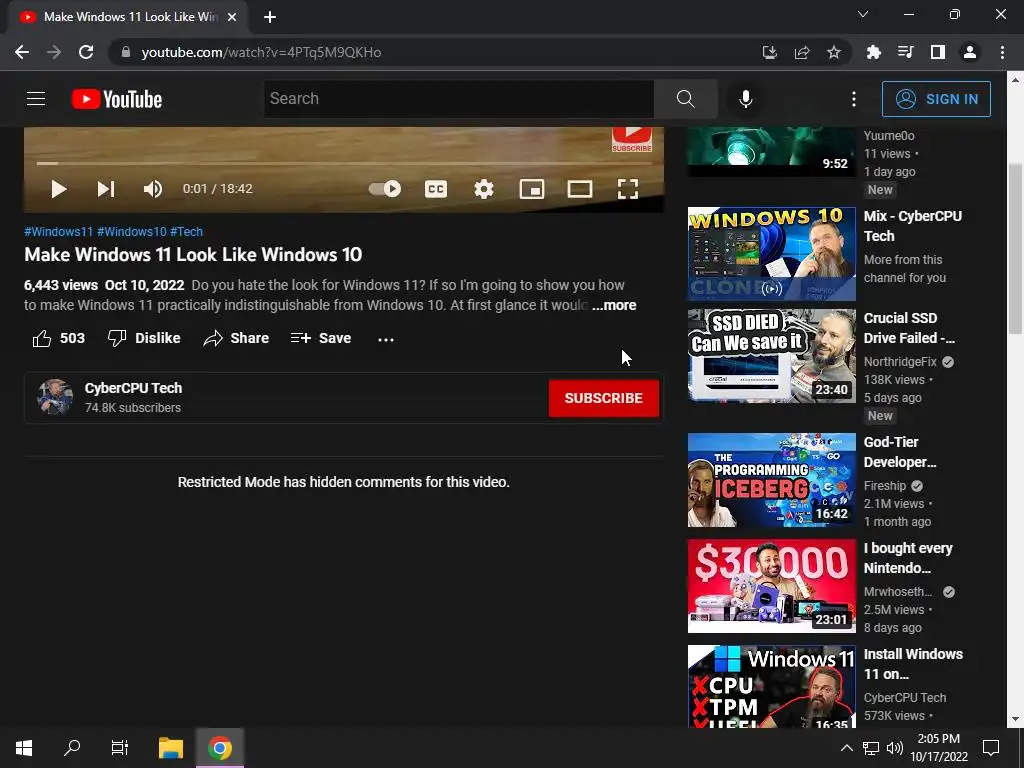
Task: Start voice search with the microphone
Action: [746, 99]
